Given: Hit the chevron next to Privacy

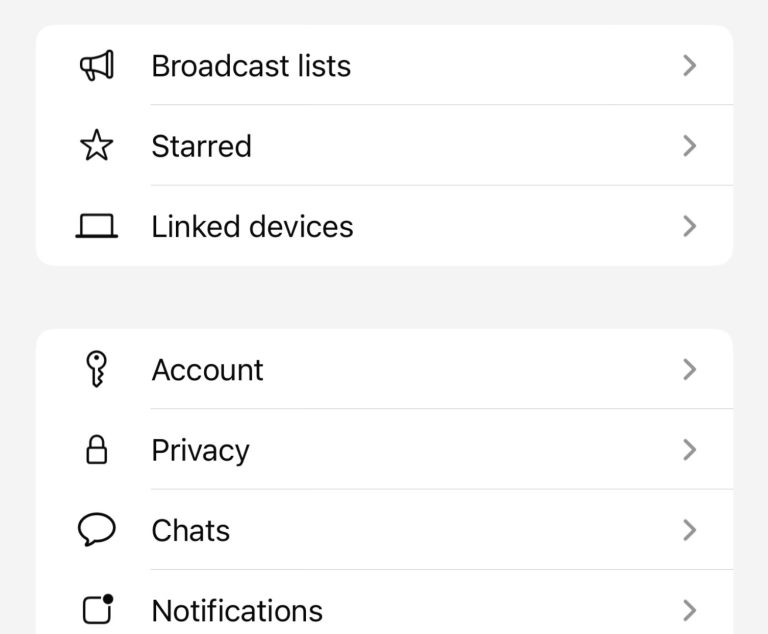Looking at the screenshot, I should click(x=689, y=450).
